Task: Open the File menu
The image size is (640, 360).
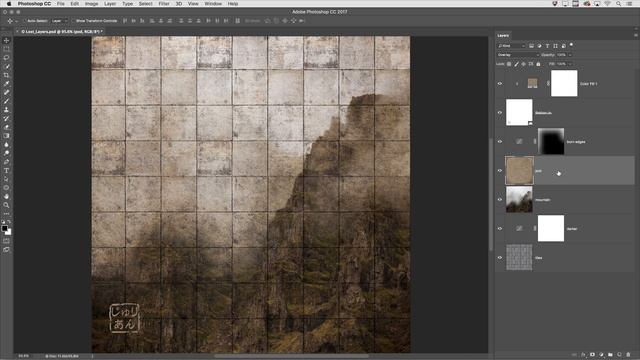Action: point(61,4)
